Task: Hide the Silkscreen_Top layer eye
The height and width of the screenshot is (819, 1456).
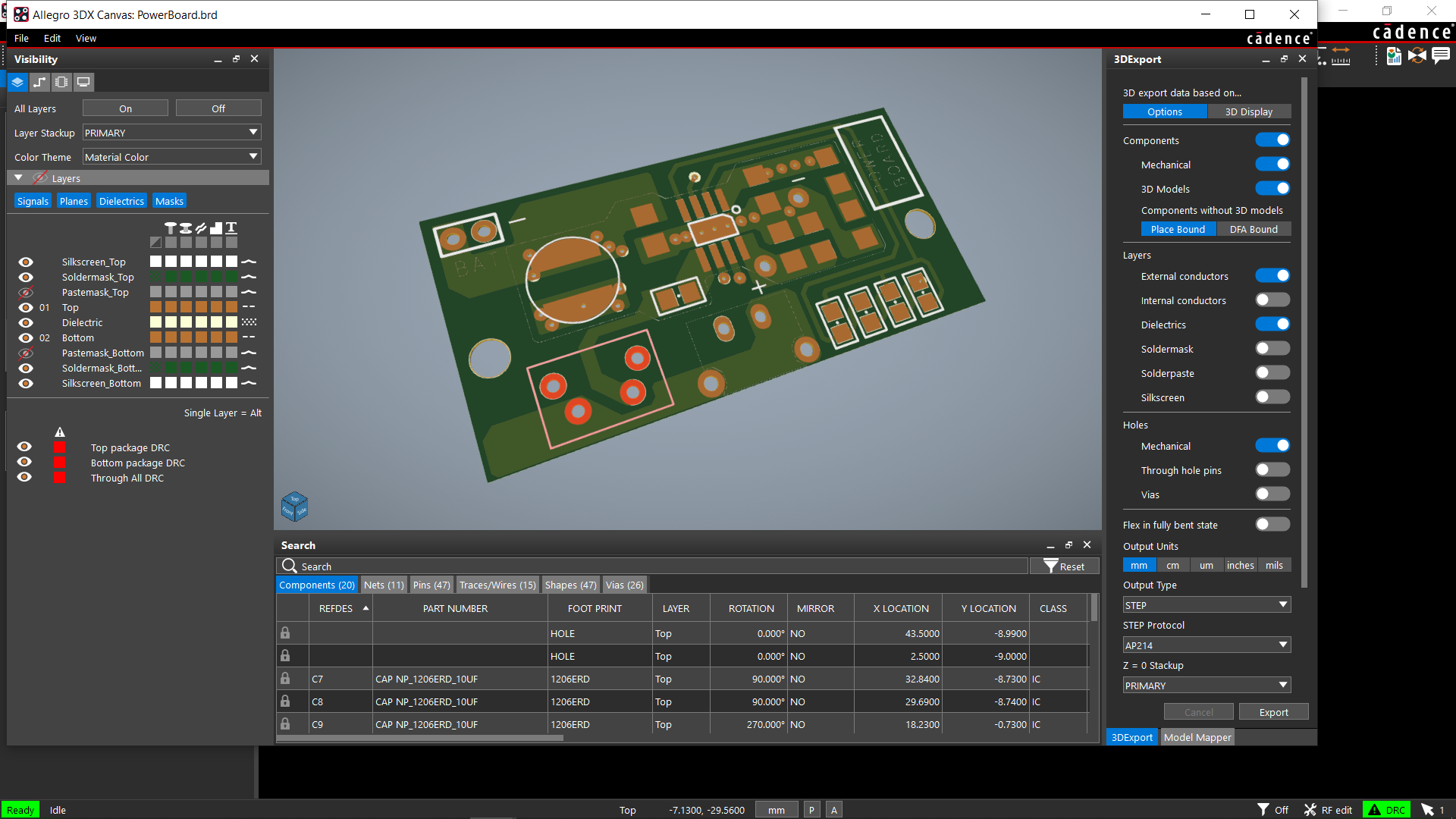Action: [x=26, y=262]
